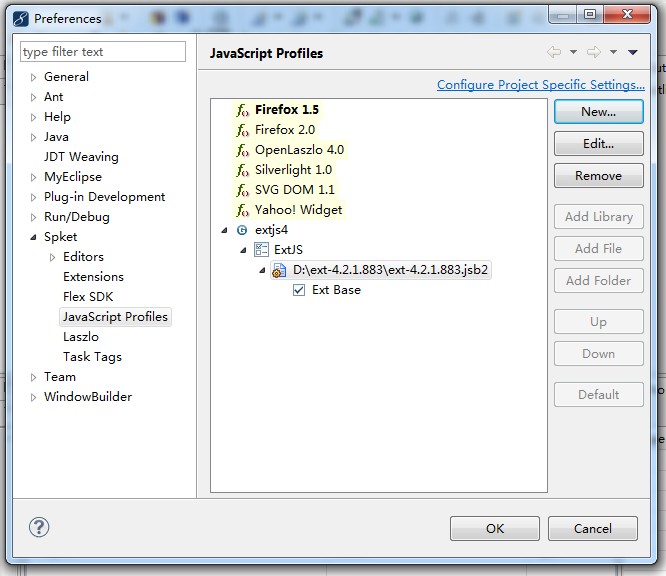666x576 pixels.
Task: Click the Preferences window title icon
Action: [21, 19]
